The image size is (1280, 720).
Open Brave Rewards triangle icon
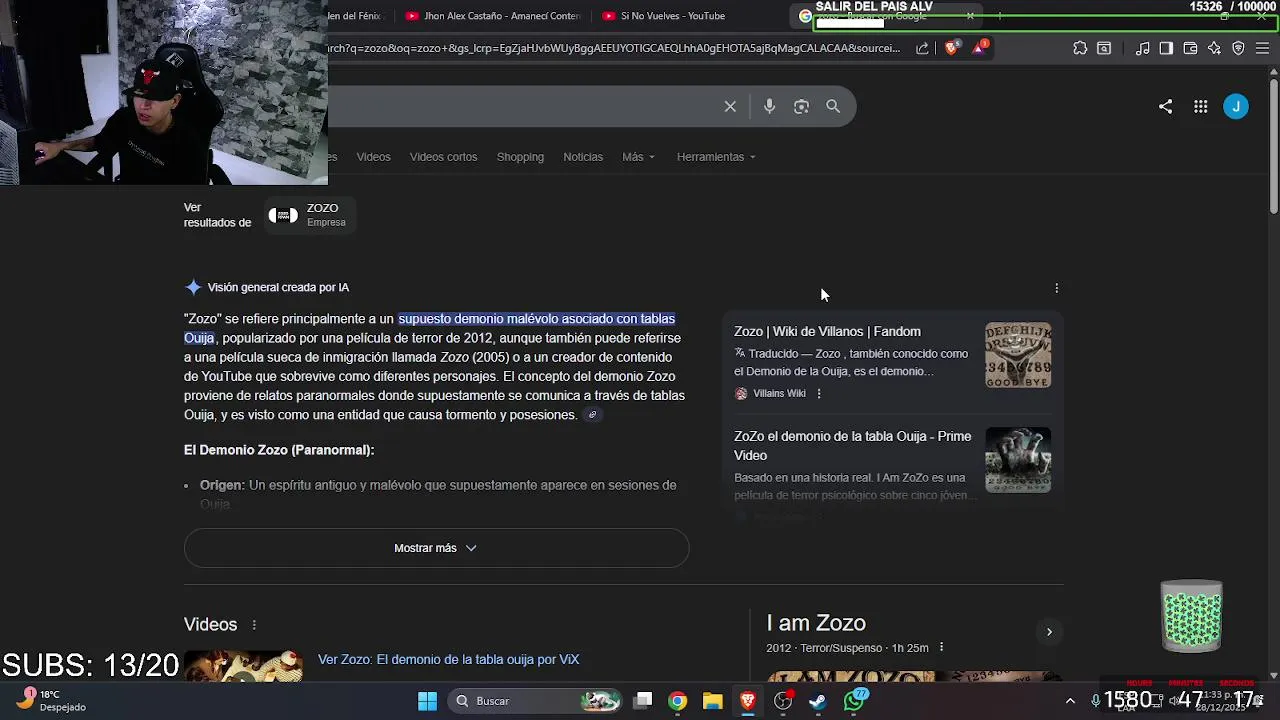(979, 47)
